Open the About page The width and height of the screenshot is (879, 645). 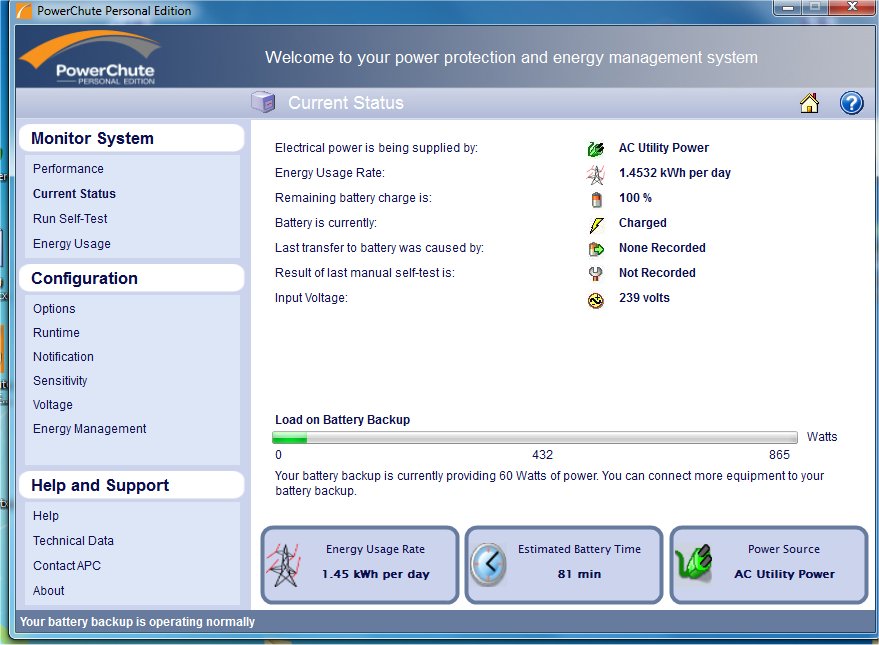coord(48,591)
